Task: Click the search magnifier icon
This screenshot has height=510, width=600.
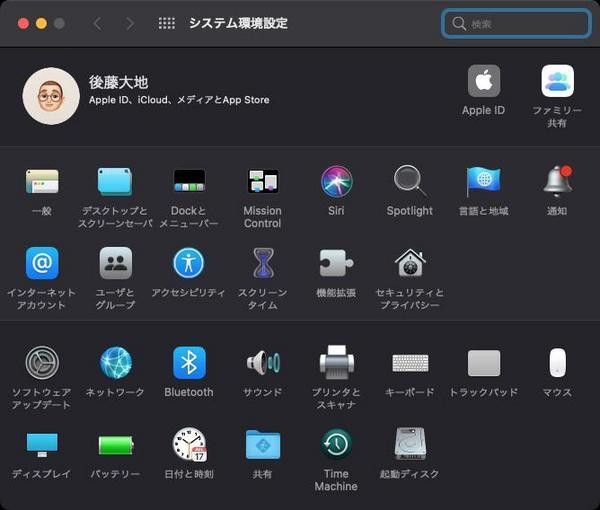Action: 458,24
